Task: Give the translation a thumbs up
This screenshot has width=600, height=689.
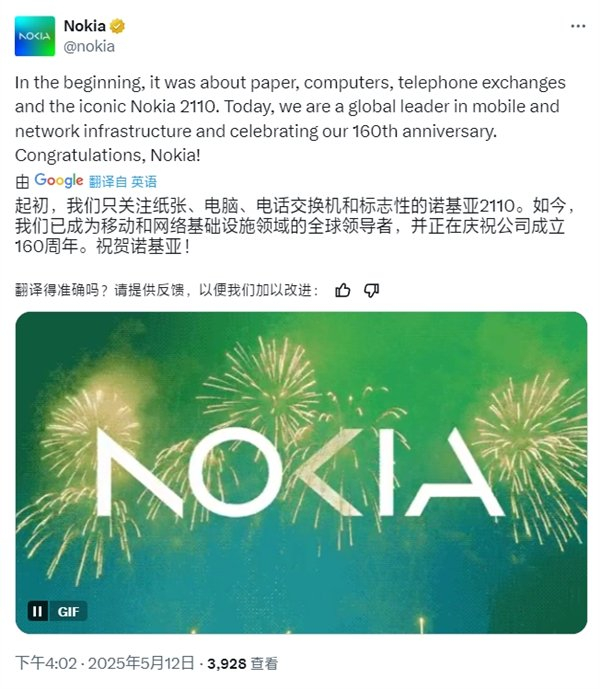Action: point(343,290)
